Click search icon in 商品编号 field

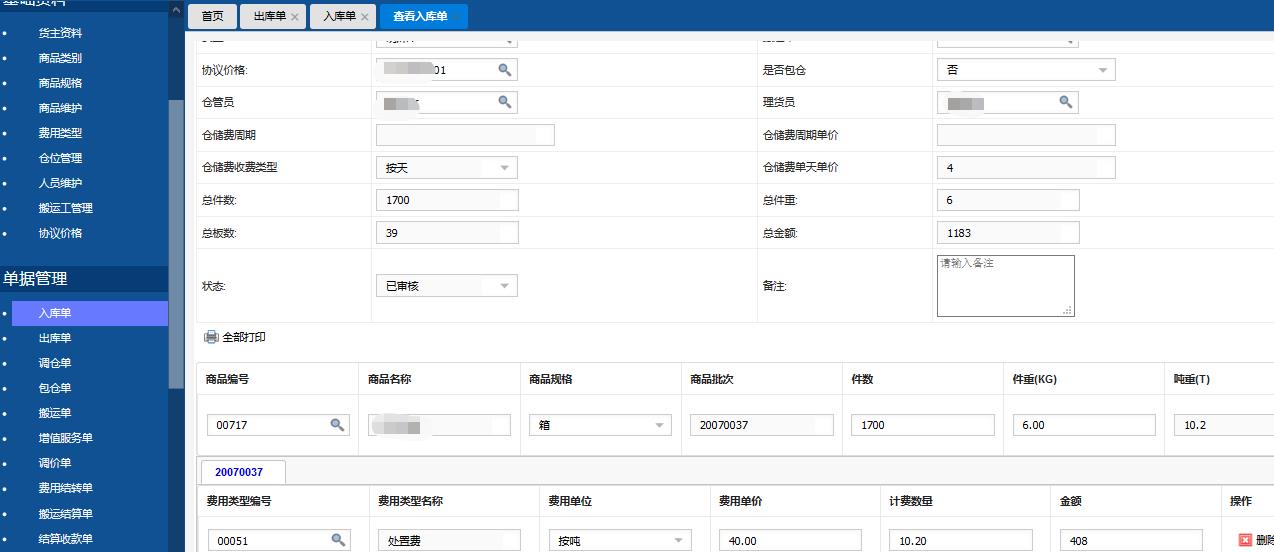(337, 425)
